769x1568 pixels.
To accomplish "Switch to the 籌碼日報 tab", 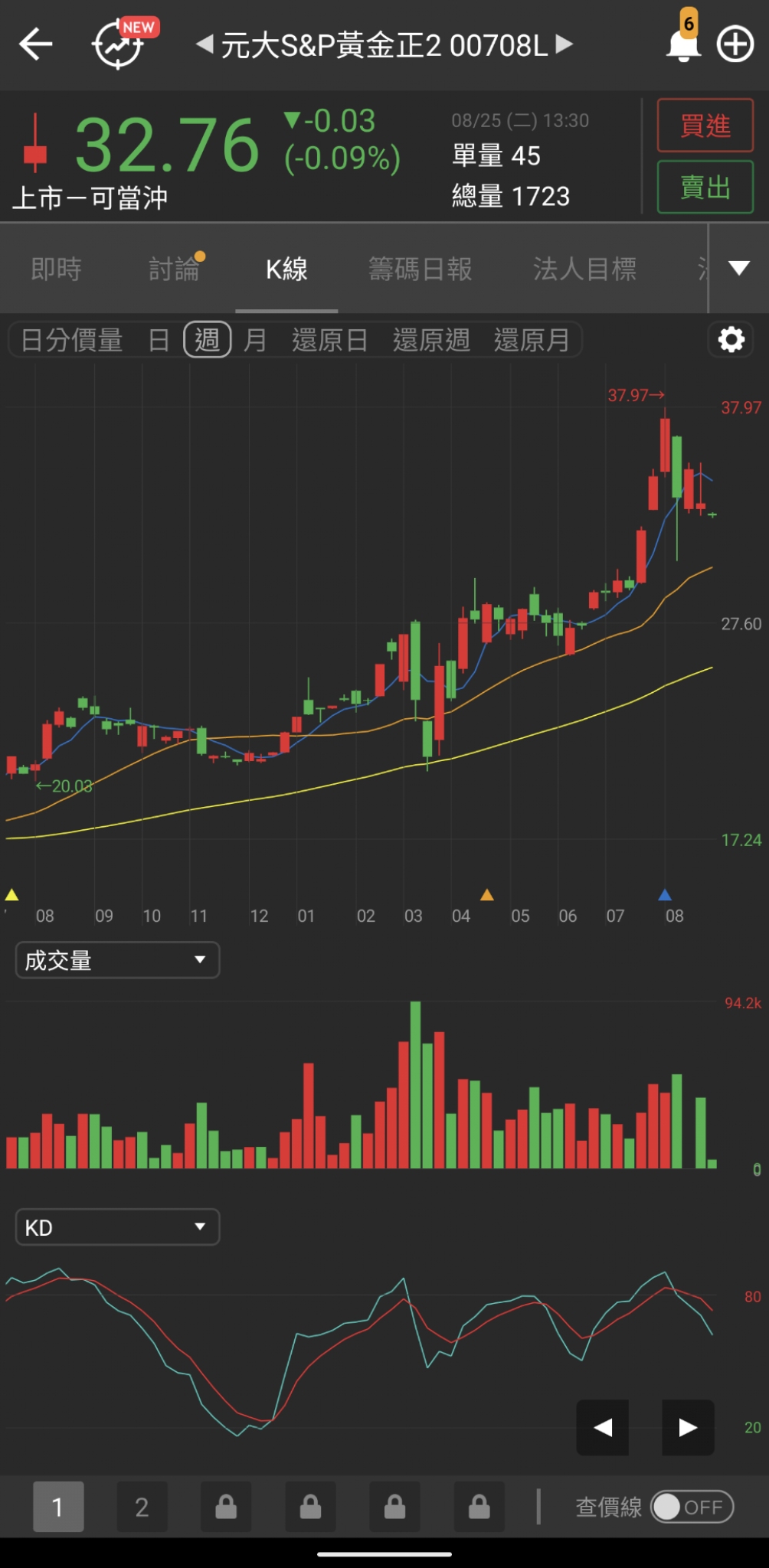I will tap(420, 269).
